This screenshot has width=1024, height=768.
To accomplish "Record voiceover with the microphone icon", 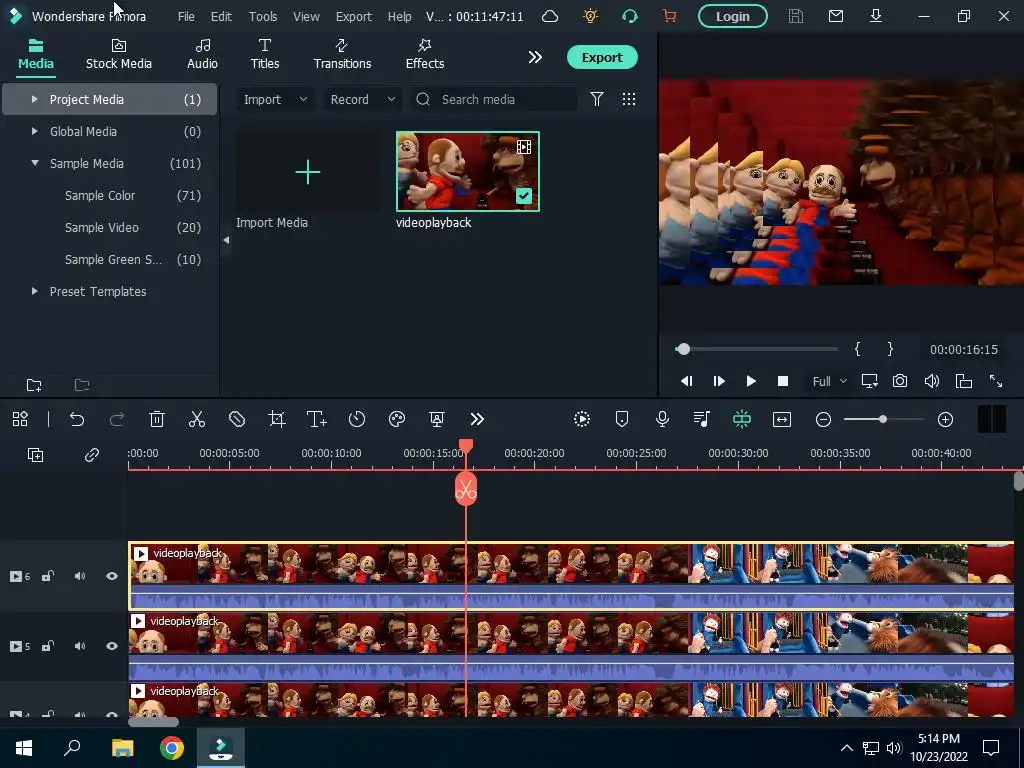I will click(662, 419).
